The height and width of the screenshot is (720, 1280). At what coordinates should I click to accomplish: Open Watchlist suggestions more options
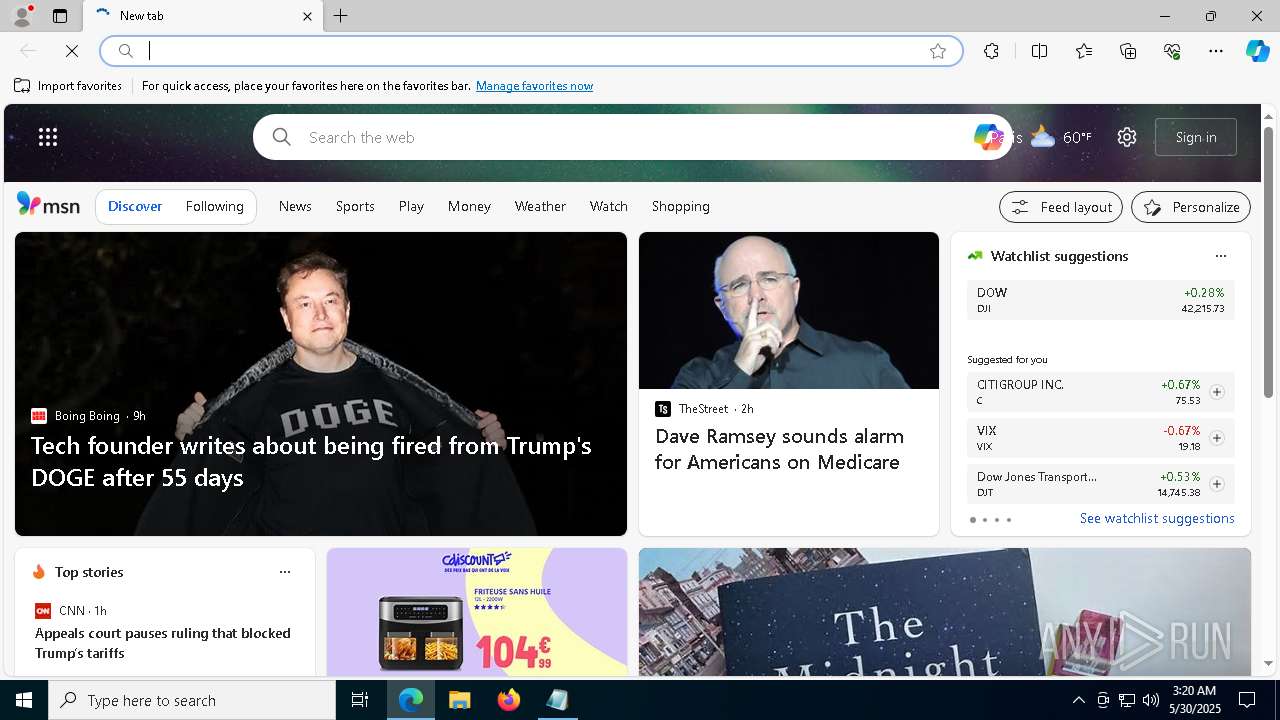pyautogui.click(x=1221, y=256)
